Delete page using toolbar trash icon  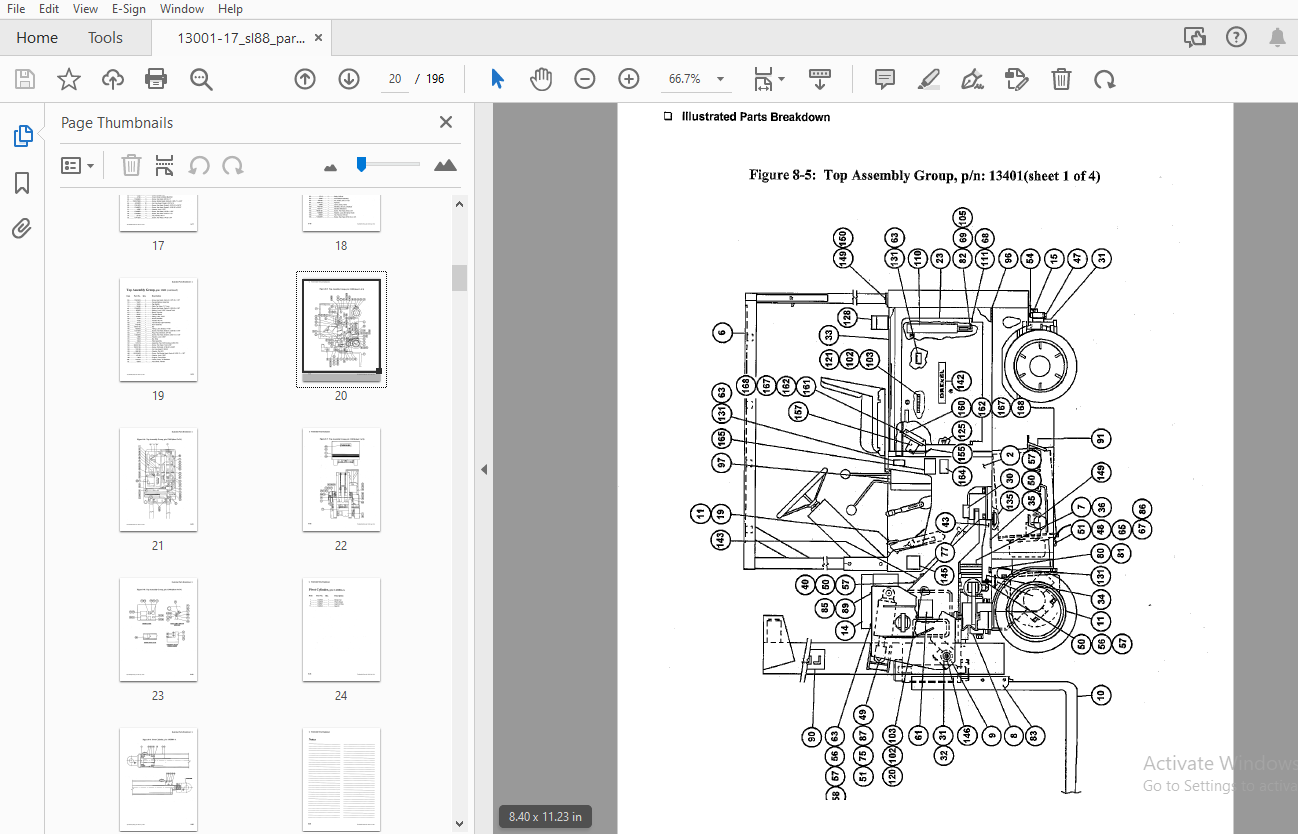(1061, 79)
